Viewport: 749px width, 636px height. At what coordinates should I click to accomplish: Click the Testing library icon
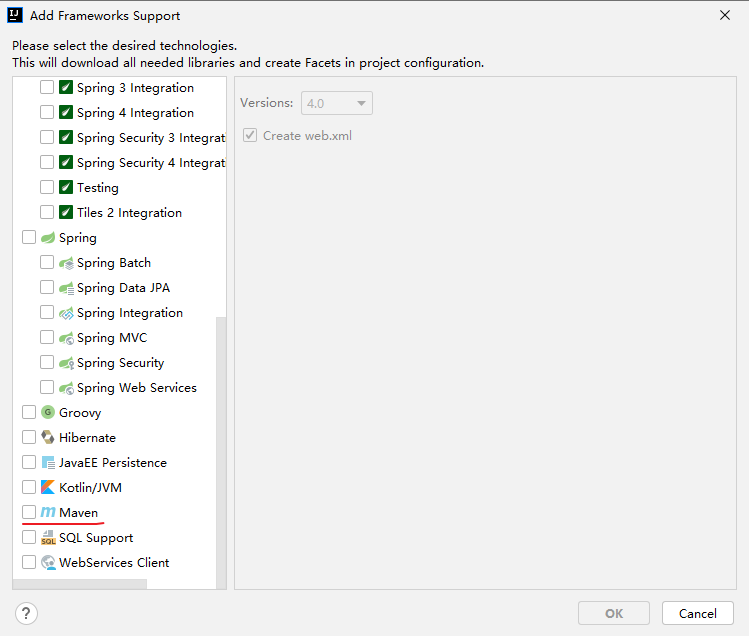pyautogui.click(x=66, y=187)
